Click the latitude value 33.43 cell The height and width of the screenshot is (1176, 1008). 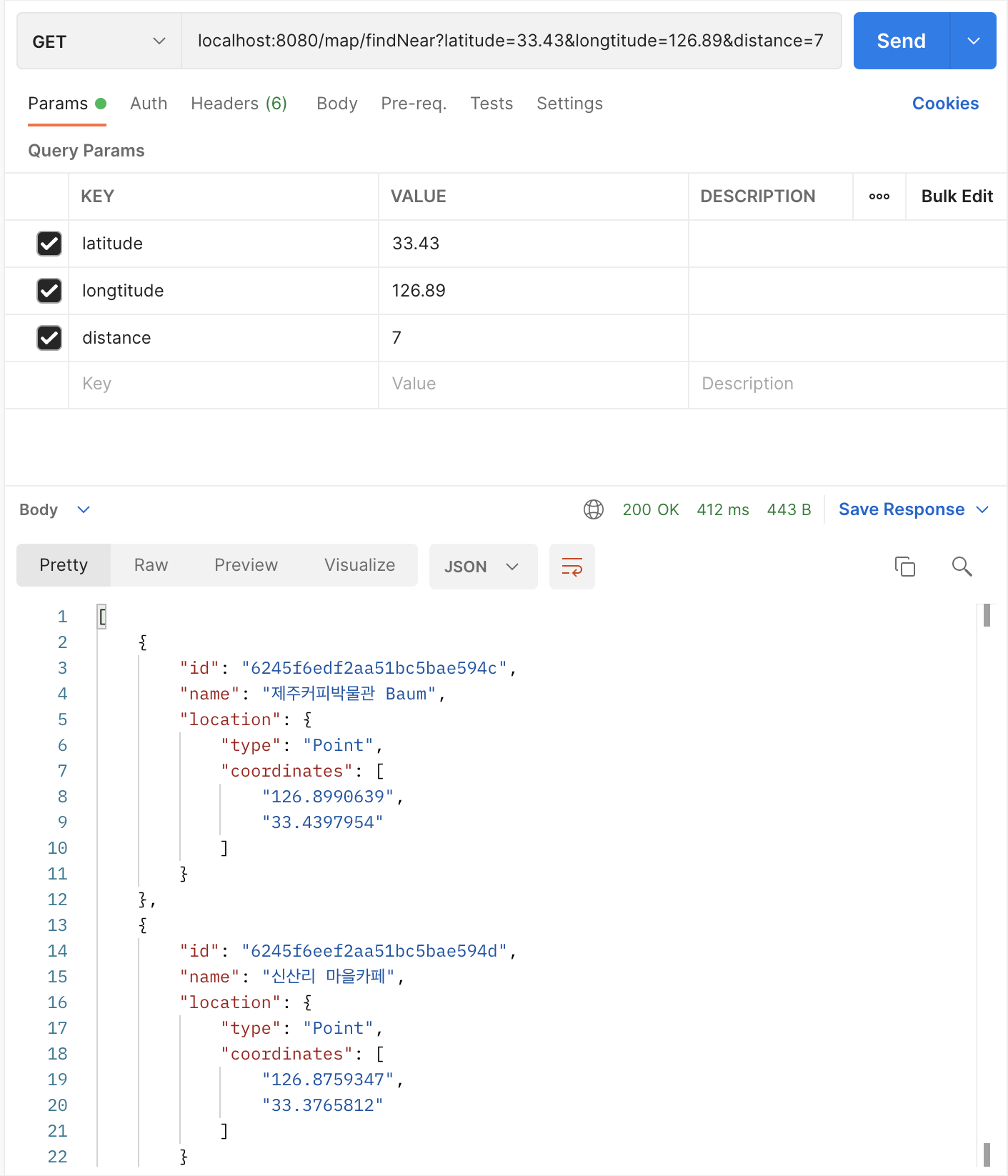534,244
